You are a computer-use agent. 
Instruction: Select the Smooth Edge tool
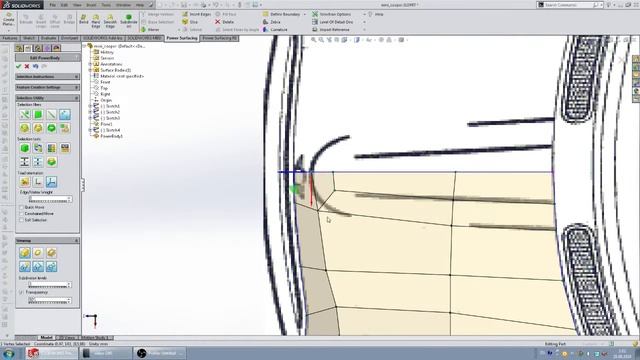(x=110, y=20)
